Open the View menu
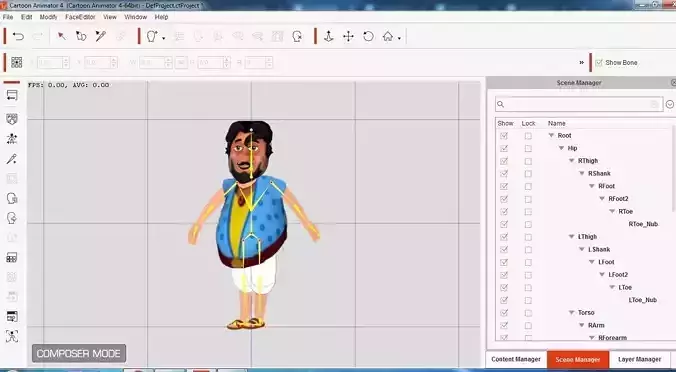676x372 pixels. click(x=110, y=17)
